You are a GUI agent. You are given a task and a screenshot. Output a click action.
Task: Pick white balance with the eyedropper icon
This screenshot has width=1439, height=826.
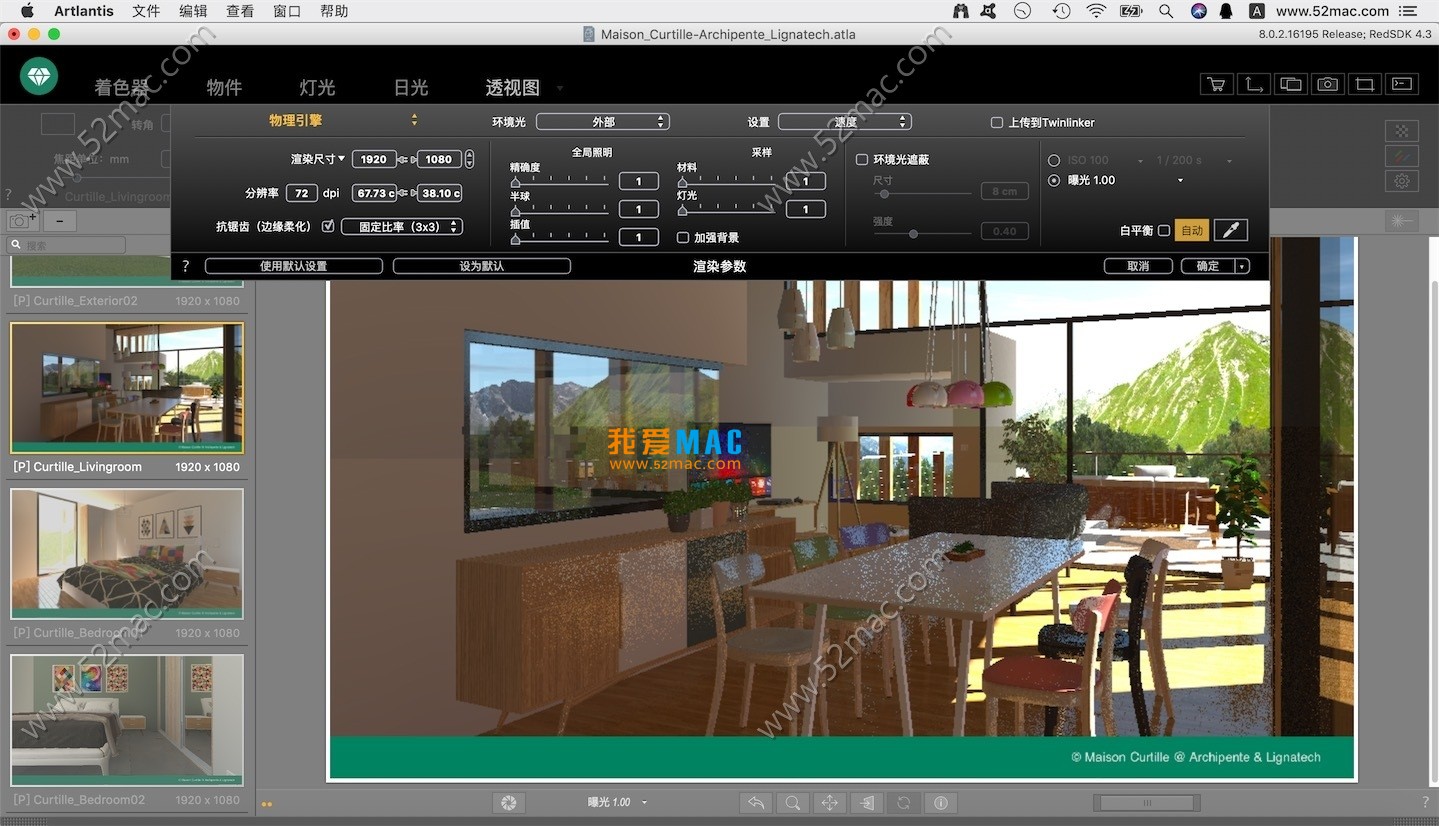(x=1231, y=230)
